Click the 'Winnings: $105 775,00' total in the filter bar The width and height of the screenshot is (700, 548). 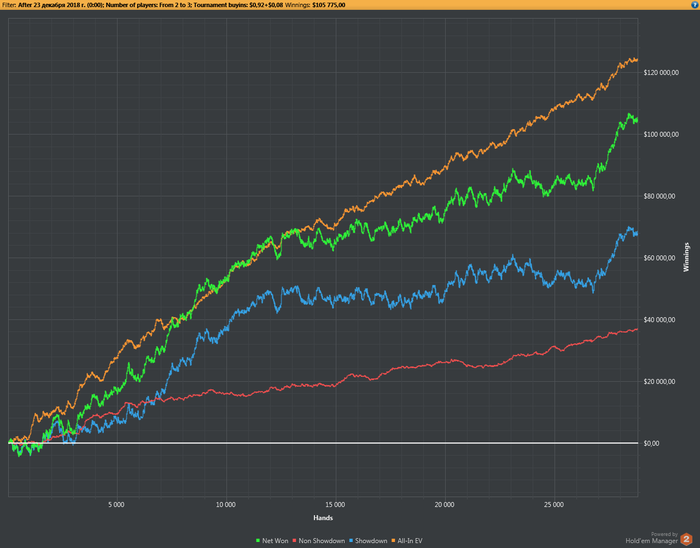[x=315, y=5]
